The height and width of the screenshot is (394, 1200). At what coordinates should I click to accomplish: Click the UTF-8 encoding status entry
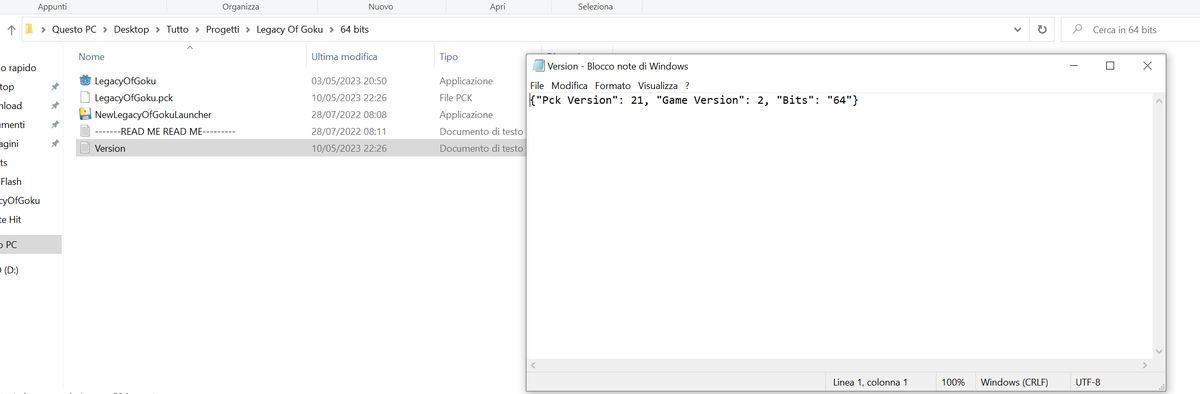coord(1087,382)
